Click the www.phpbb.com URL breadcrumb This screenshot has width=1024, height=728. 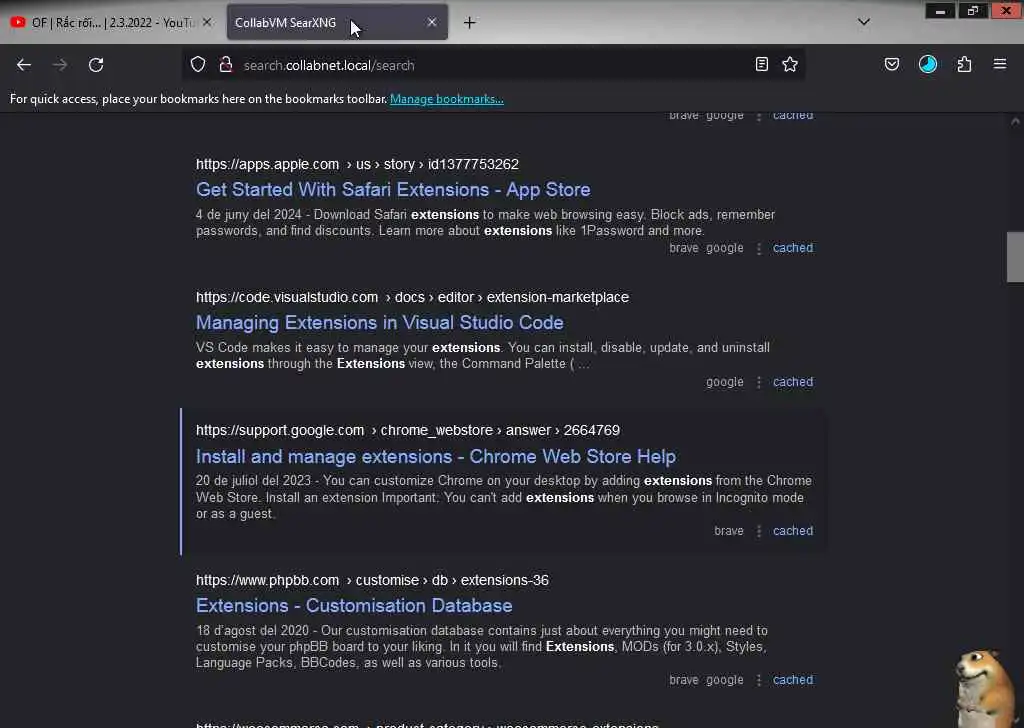point(372,580)
